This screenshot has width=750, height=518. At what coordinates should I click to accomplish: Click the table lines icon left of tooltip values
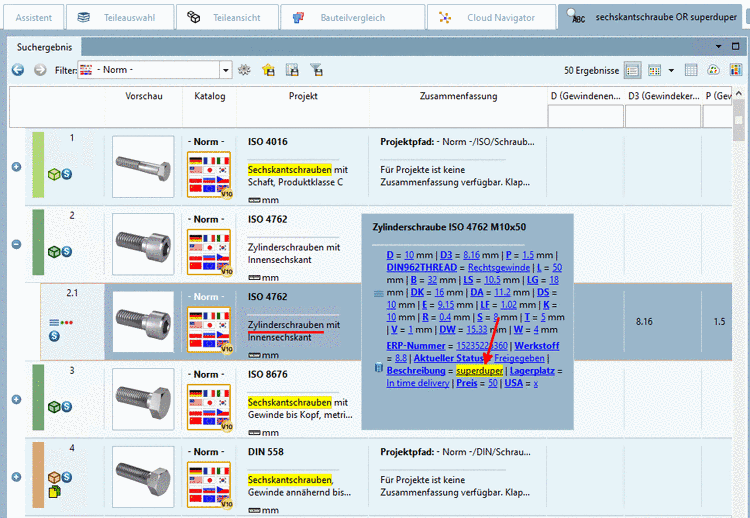(x=378, y=293)
